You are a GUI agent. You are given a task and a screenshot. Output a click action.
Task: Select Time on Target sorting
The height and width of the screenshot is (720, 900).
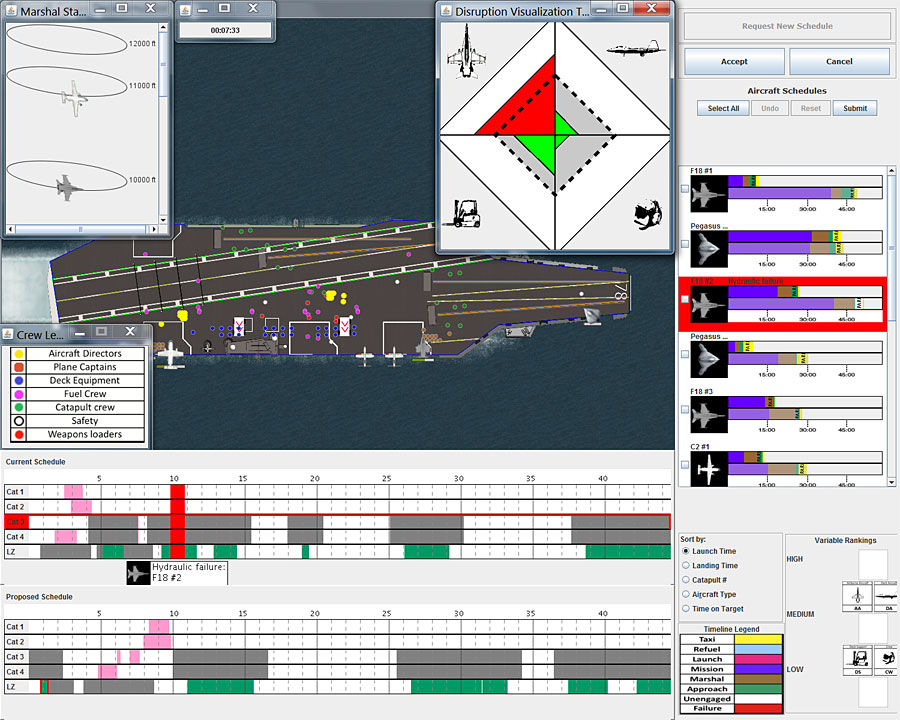[x=685, y=608]
